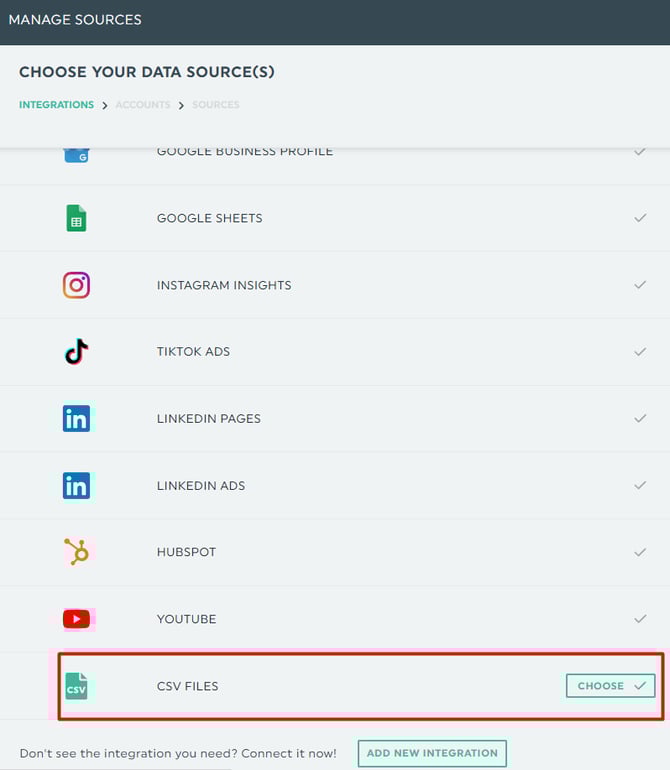Toggle the TikTok Ads checkmark

pyautogui.click(x=640, y=352)
